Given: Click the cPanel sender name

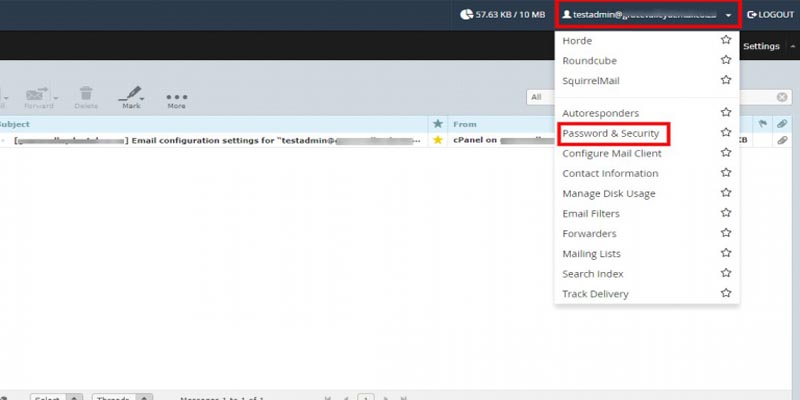Looking at the screenshot, I should [475, 140].
